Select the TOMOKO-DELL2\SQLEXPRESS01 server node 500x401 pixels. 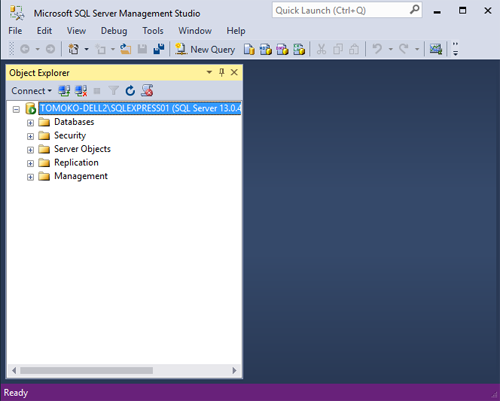[x=140, y=108]
